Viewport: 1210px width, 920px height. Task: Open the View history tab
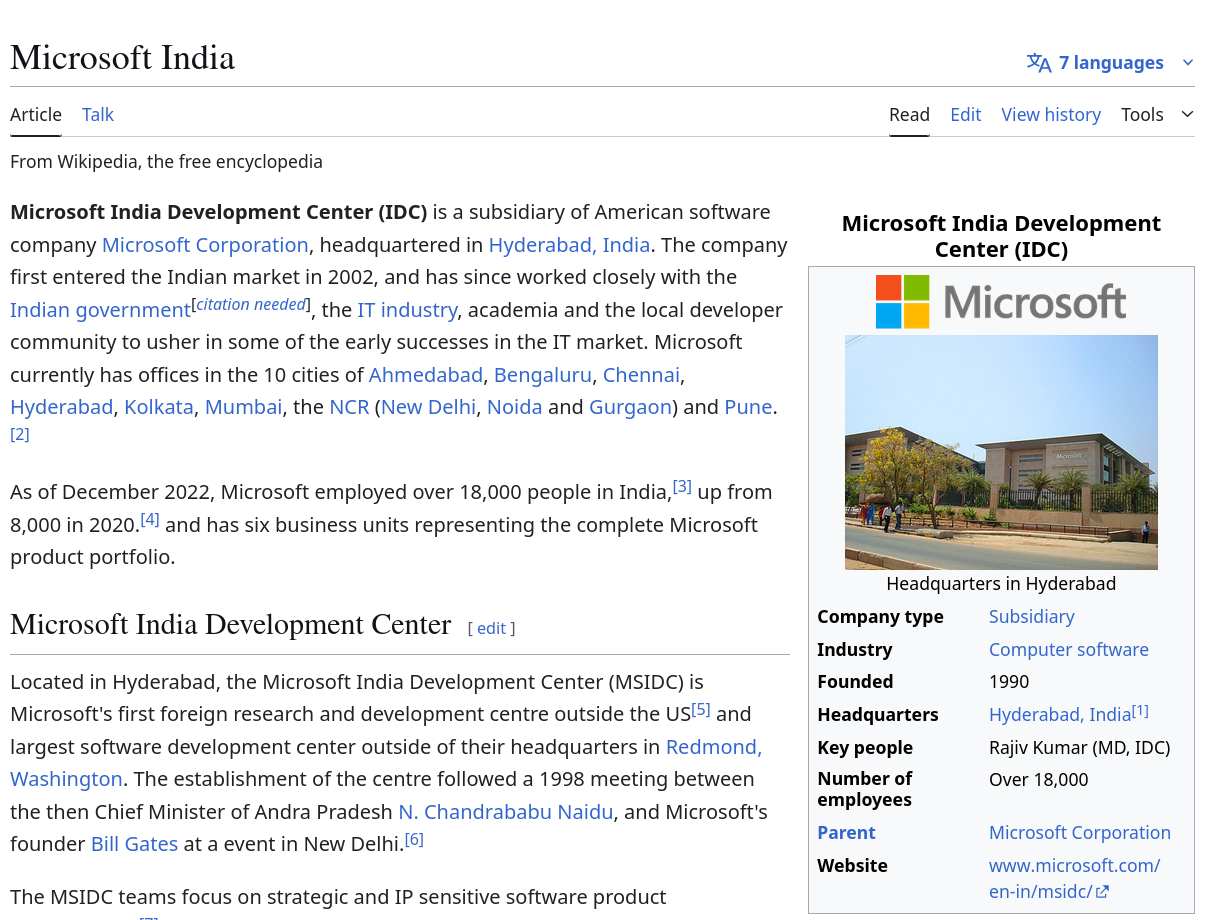tap(1051, 114)
